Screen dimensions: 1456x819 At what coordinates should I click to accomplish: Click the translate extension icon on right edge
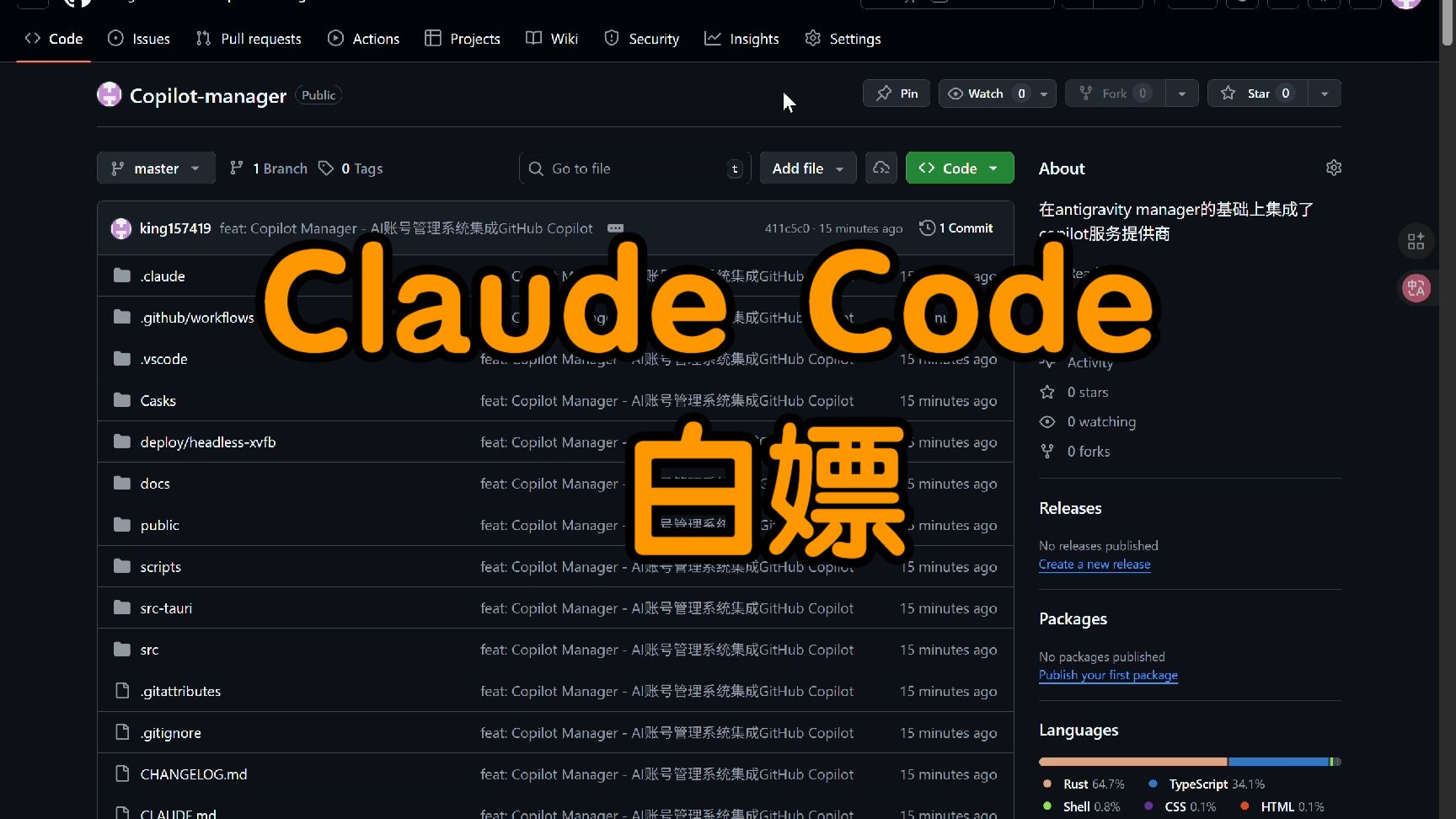coord(1416,288)
